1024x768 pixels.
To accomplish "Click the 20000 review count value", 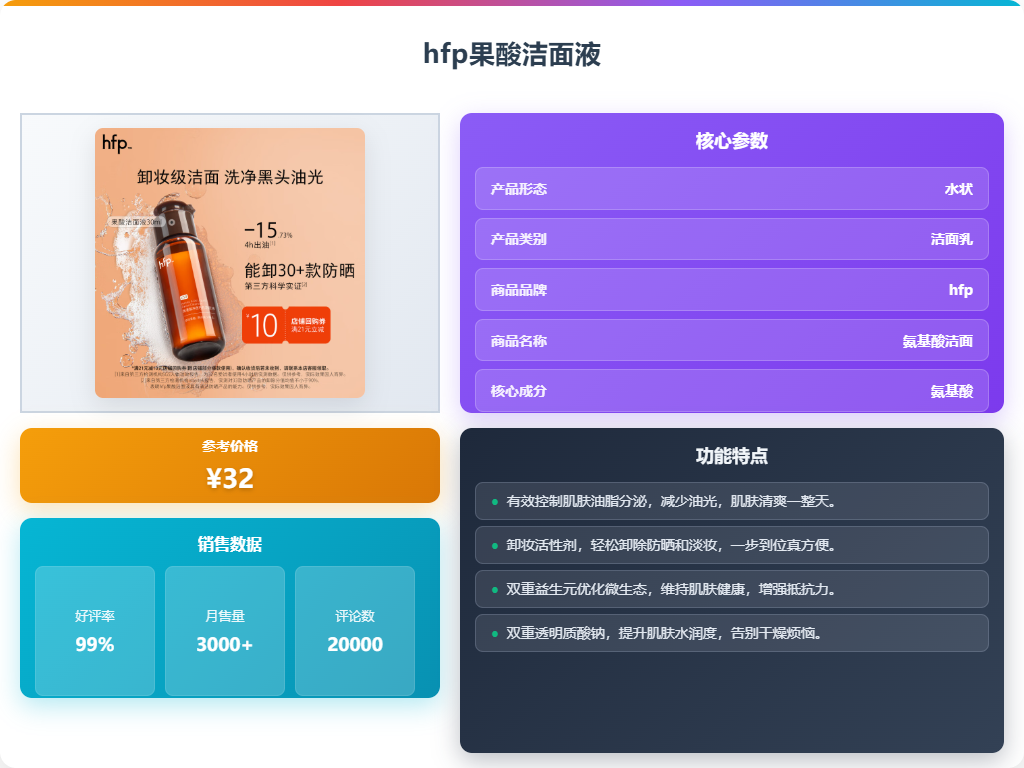I will [355, 645].
